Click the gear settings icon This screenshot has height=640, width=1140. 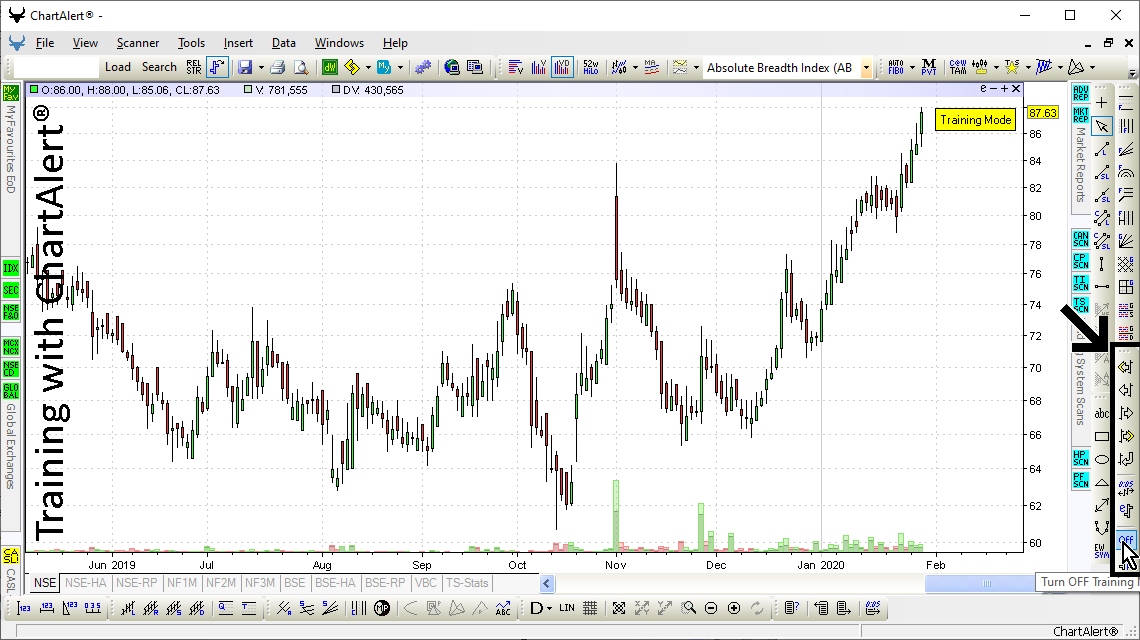(x=422, y=68)
